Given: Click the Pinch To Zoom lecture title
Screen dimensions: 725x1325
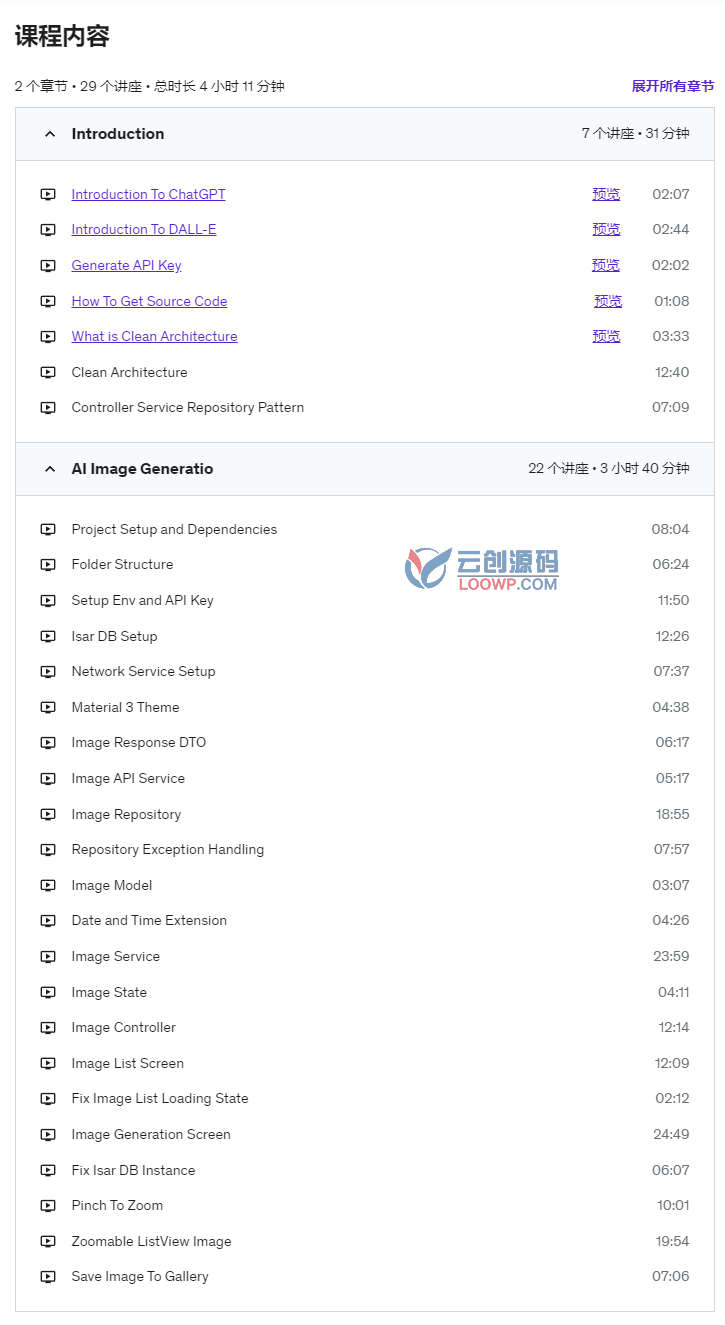Looking at the screenshot, I should click(x=117, y=1205).
